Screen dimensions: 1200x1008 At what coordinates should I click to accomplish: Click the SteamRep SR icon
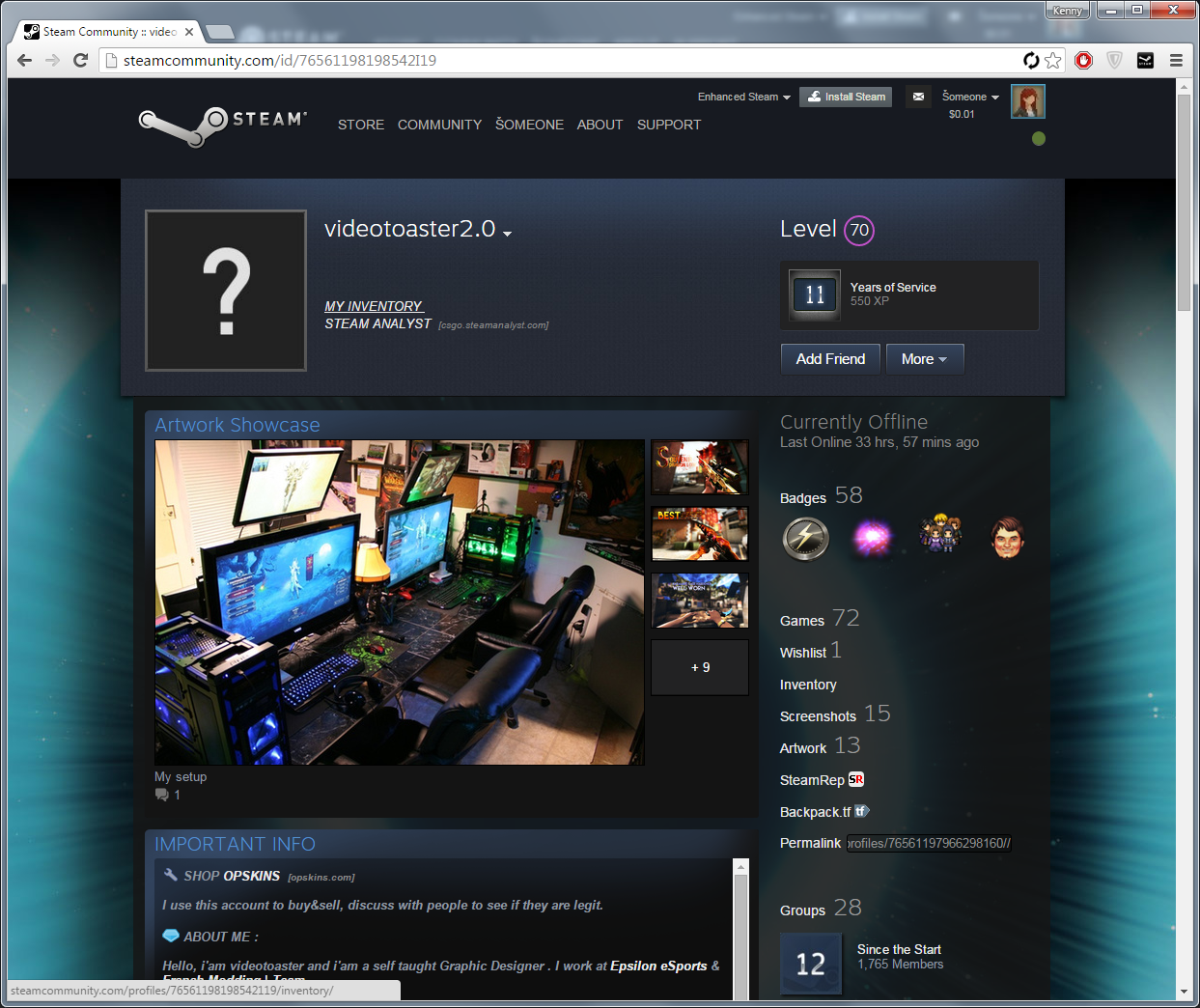(x=856, y=780)
